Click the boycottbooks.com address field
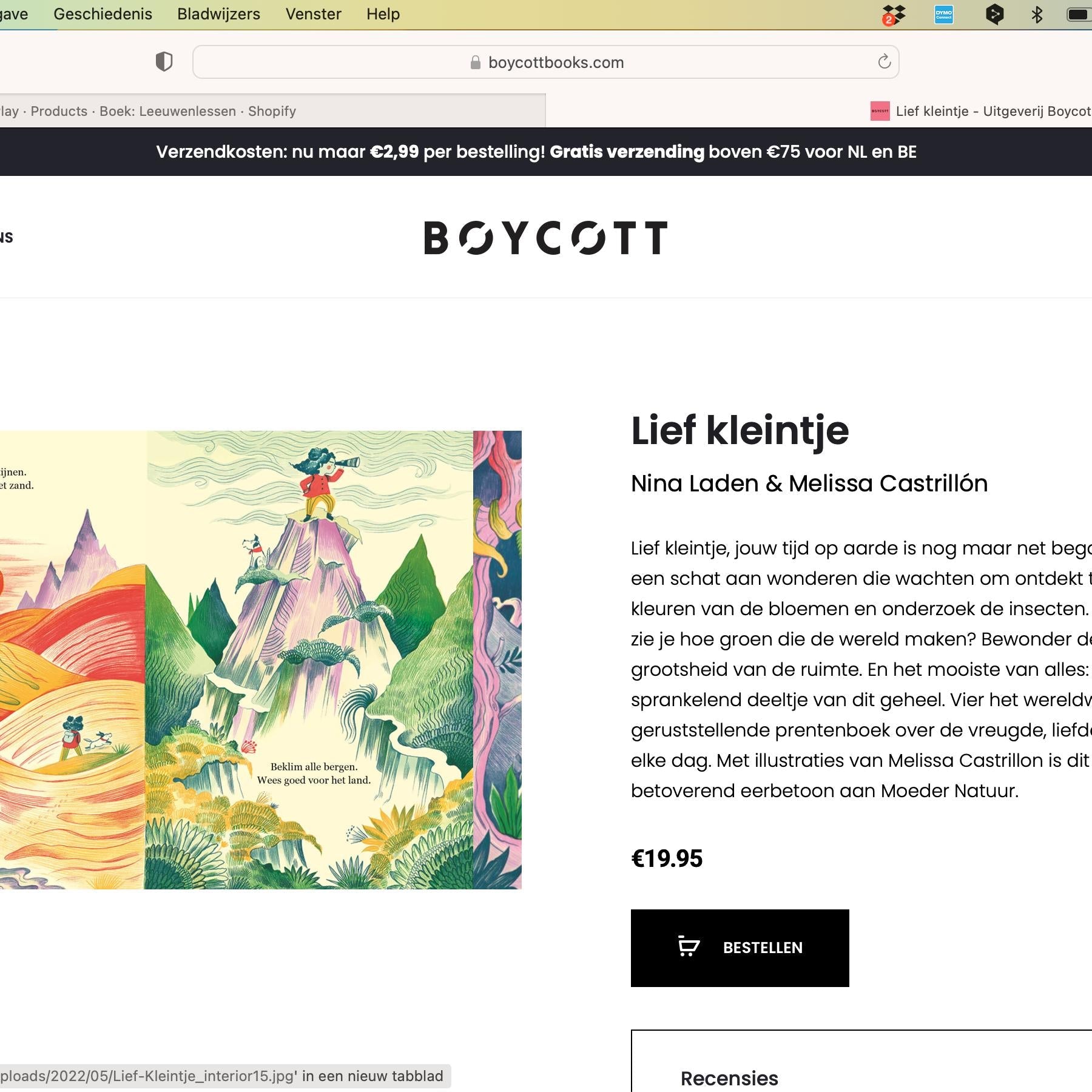The height and width of the screenshot is (1092, 1092). point(555,62)
